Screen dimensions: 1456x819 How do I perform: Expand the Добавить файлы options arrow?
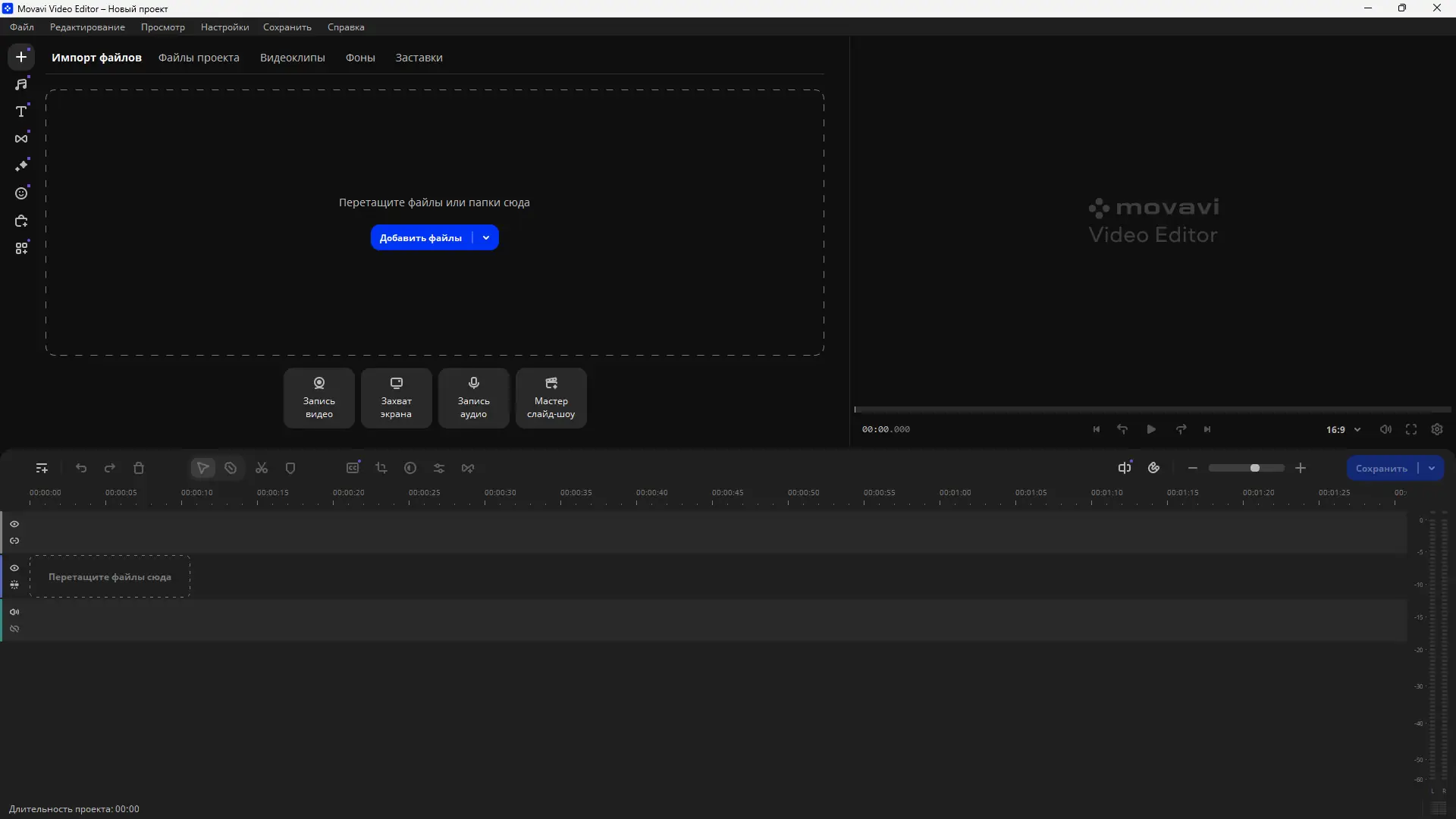[486, 237]
